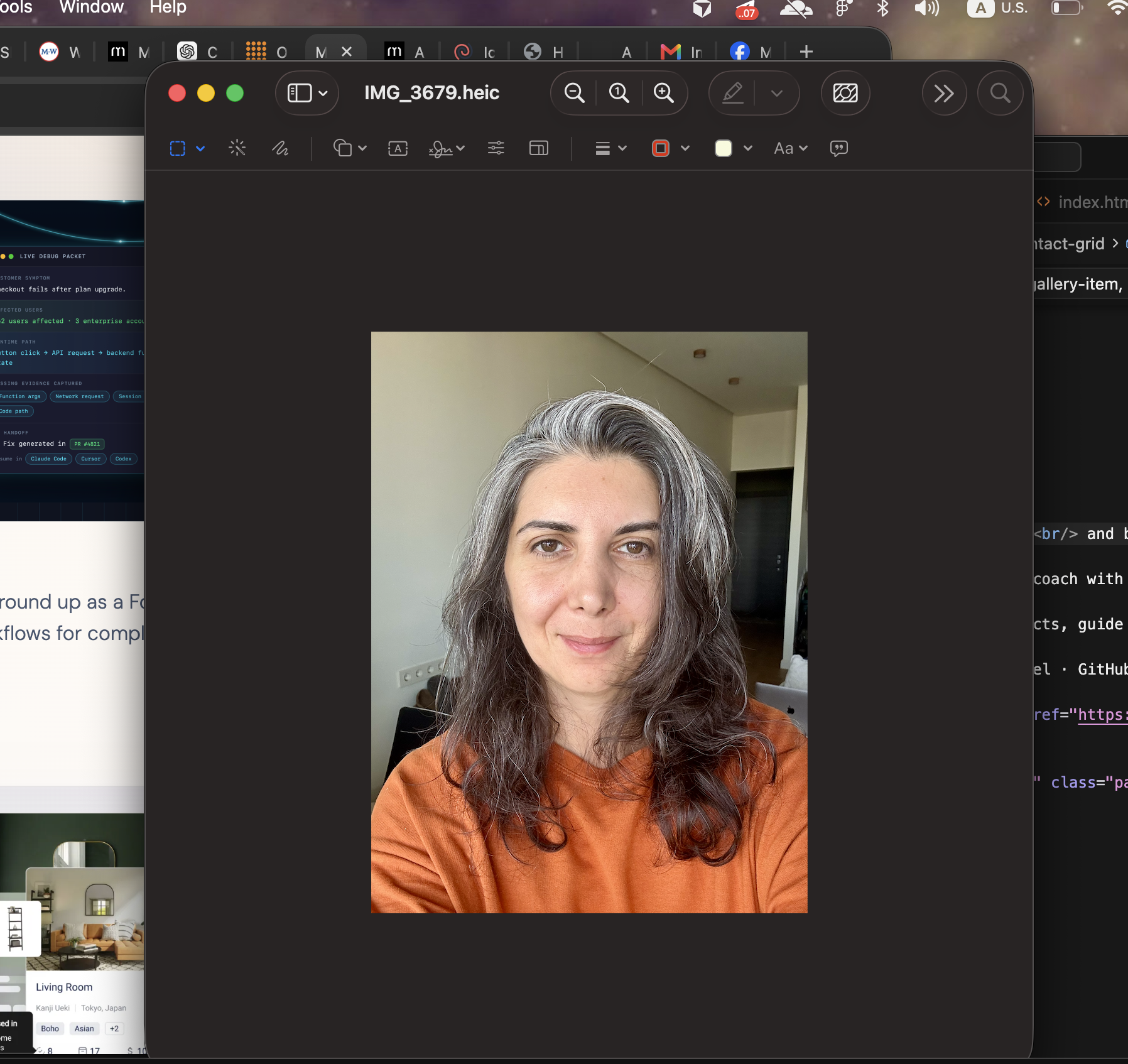Viewport: 1128px width, 1064px height.
Task: Add a speech bubble annotation
Action: click(x=838, y=148)
